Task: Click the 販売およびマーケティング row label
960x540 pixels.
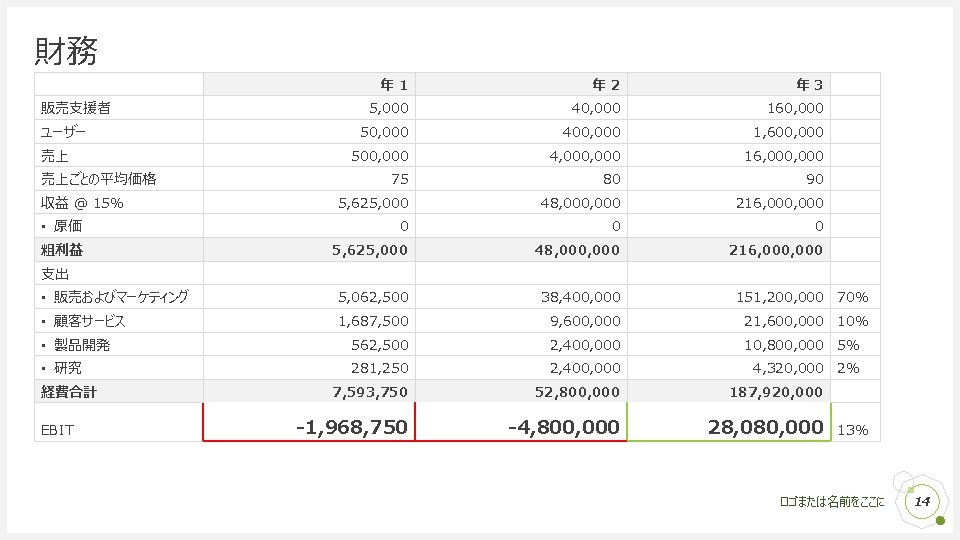Action: coord(120,297)
